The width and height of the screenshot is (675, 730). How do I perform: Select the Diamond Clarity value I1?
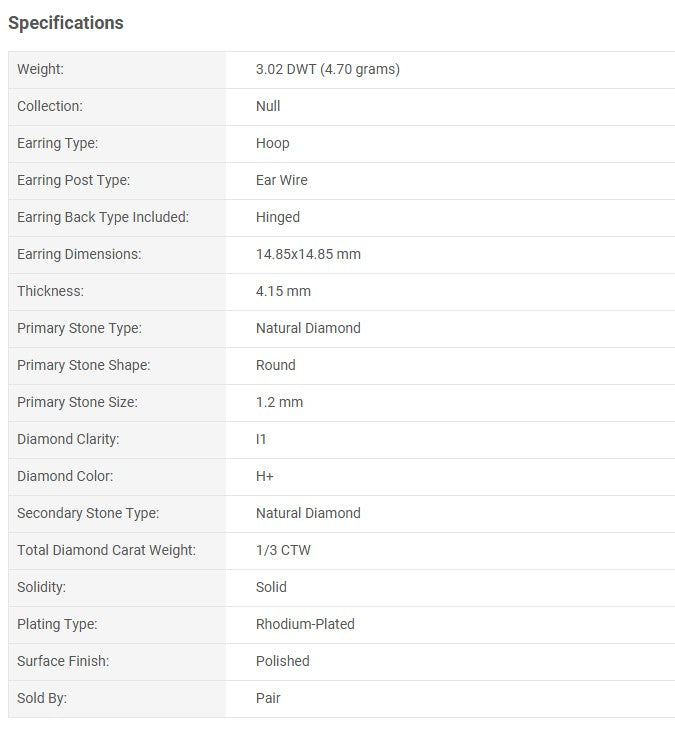click(261, 439)
